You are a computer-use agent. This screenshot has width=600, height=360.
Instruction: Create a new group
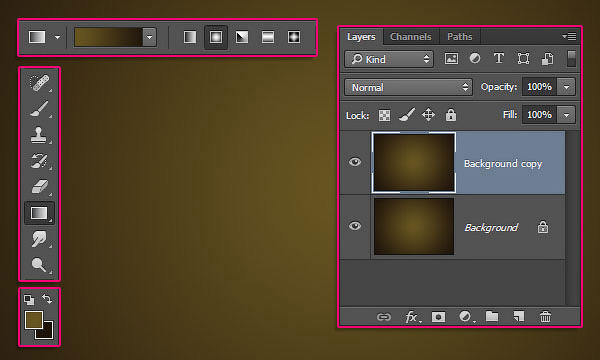coord(492,316)
